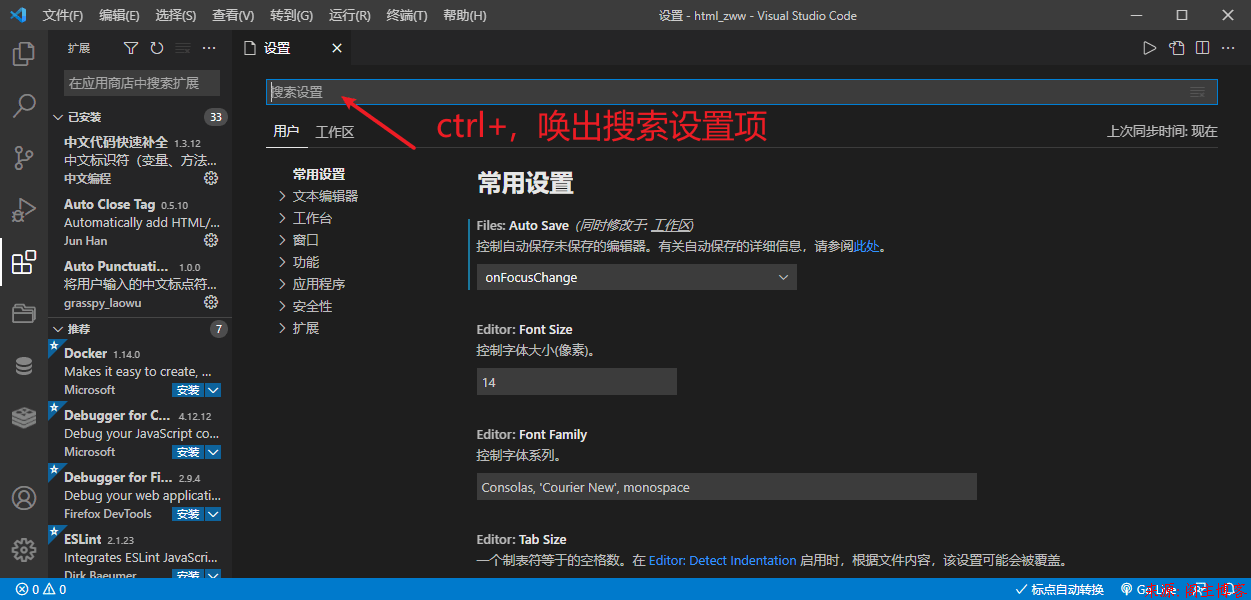Open the Source Control view
The image size is (1251, 600).
coord(24,157)
